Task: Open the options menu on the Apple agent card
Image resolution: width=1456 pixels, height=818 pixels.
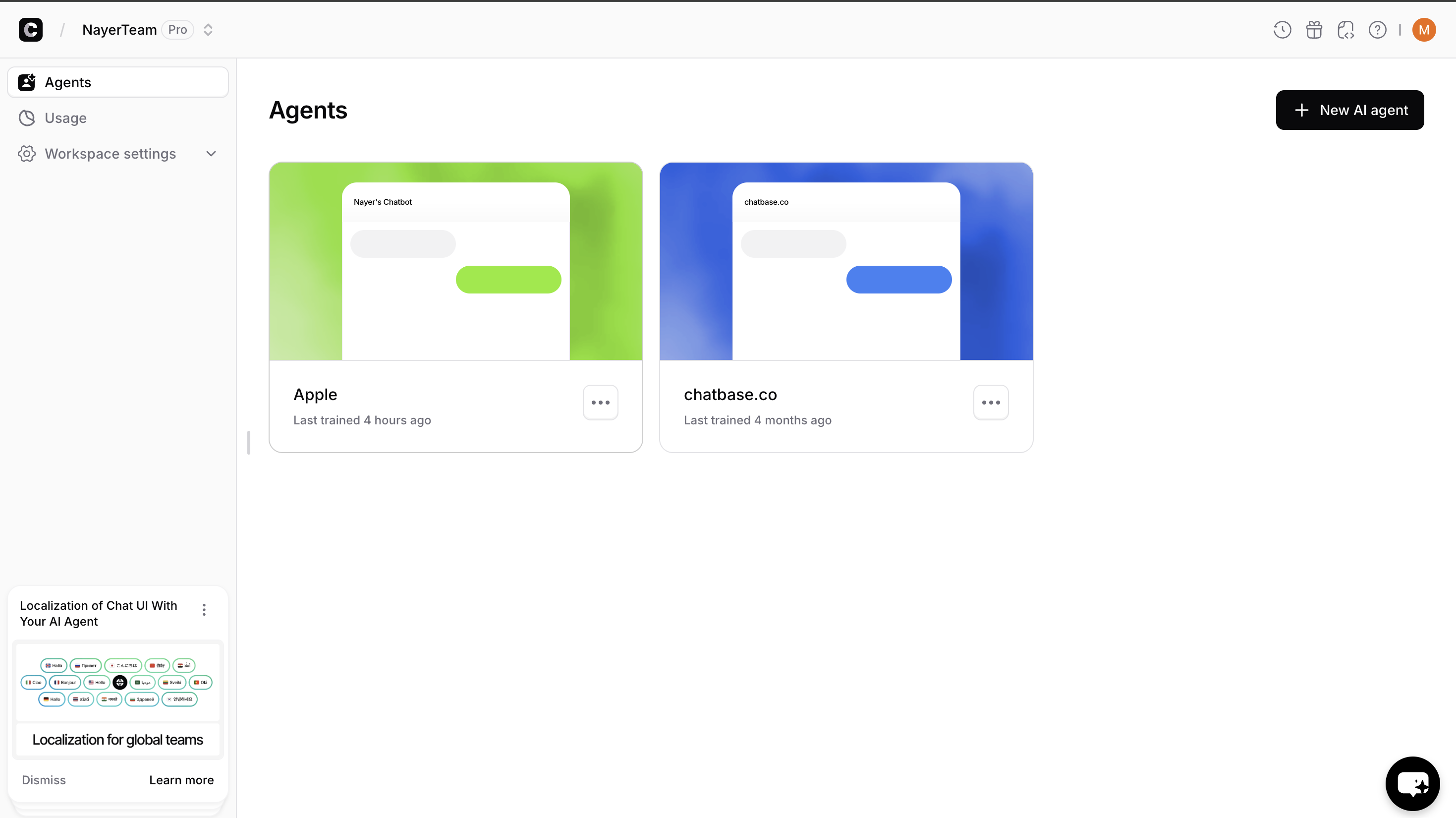Action: [x=600, y=402]
